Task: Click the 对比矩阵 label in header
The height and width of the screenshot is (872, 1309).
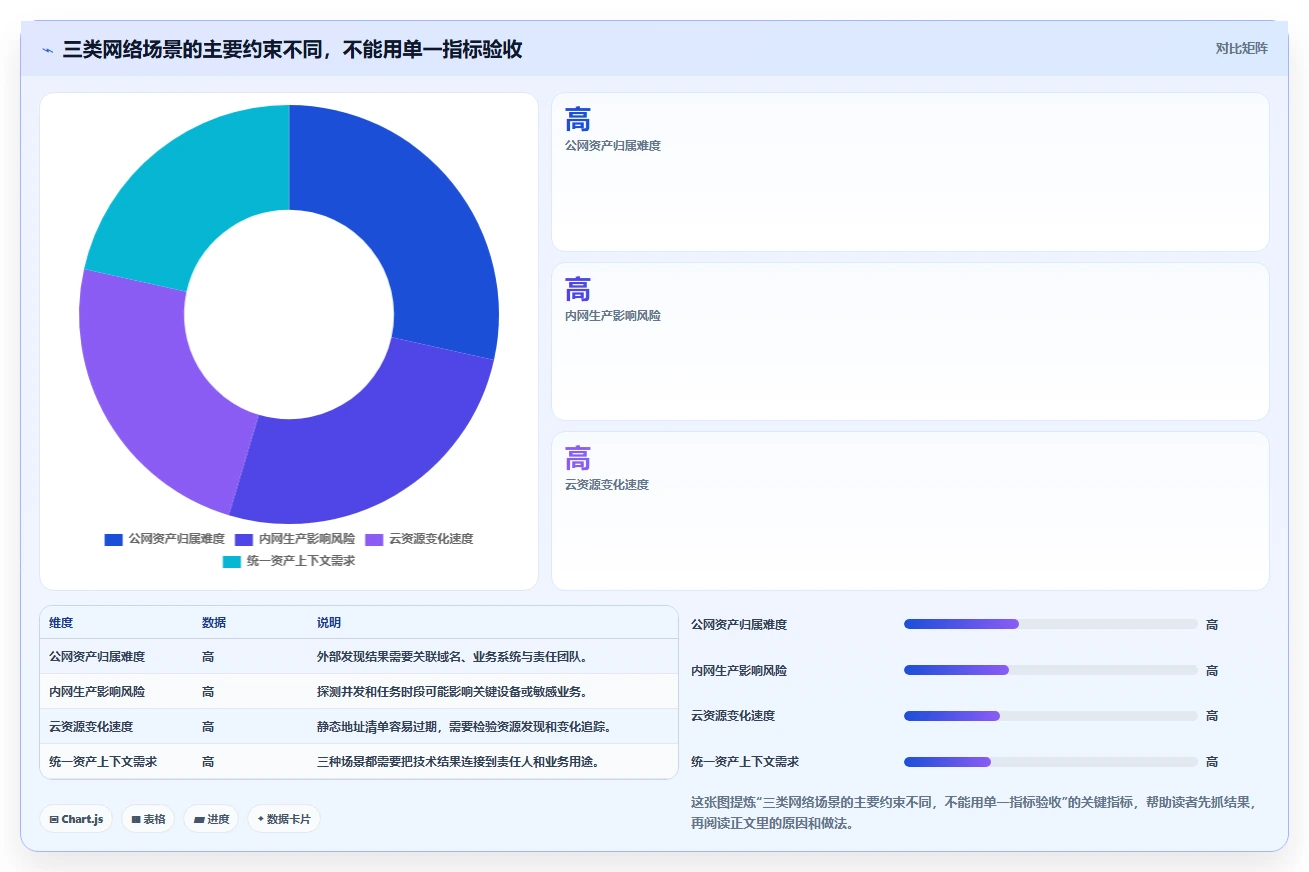Action: (x=1241, y=48)
